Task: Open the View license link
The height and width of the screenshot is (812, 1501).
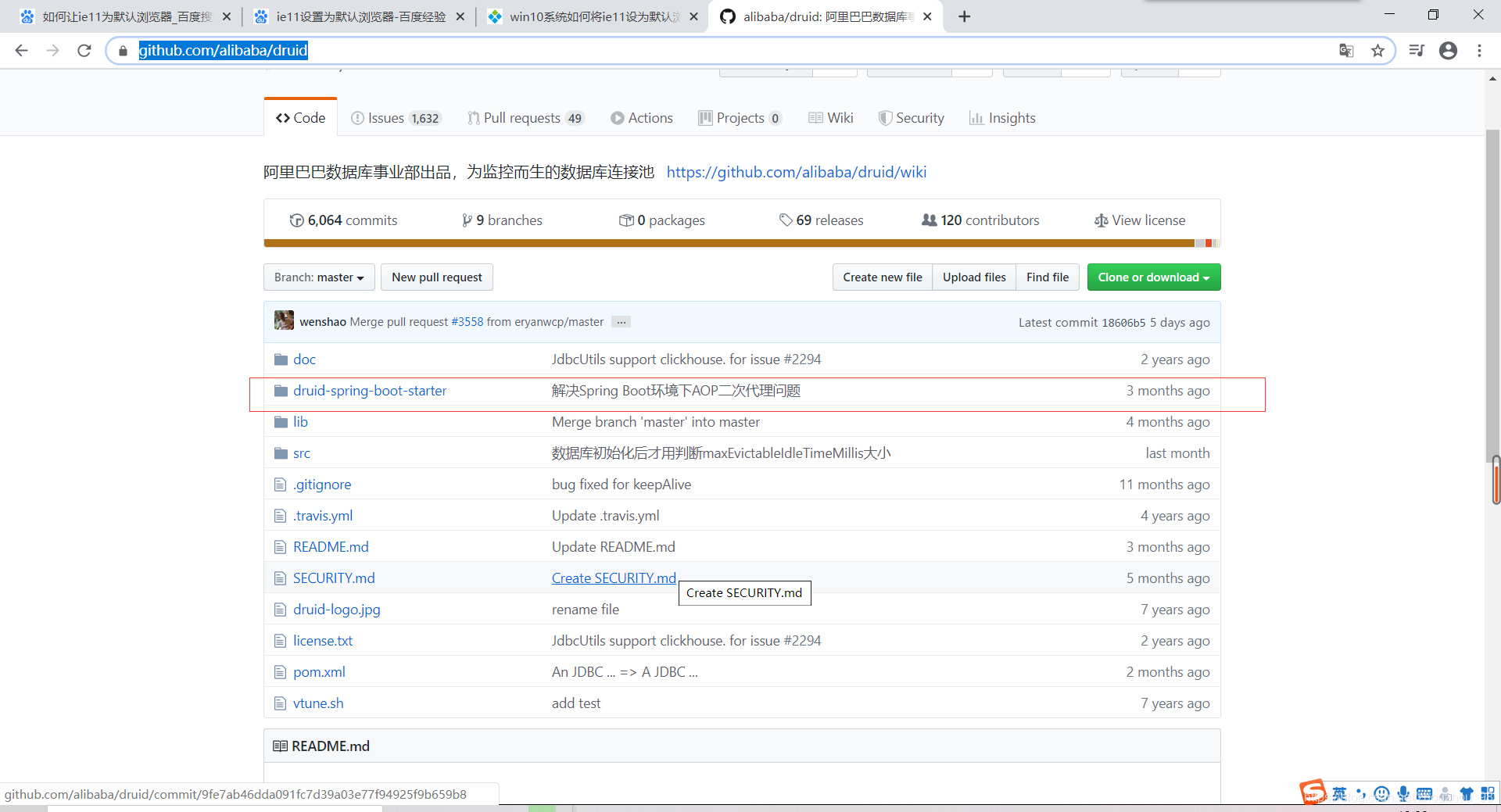Action: coord(1140,220)
